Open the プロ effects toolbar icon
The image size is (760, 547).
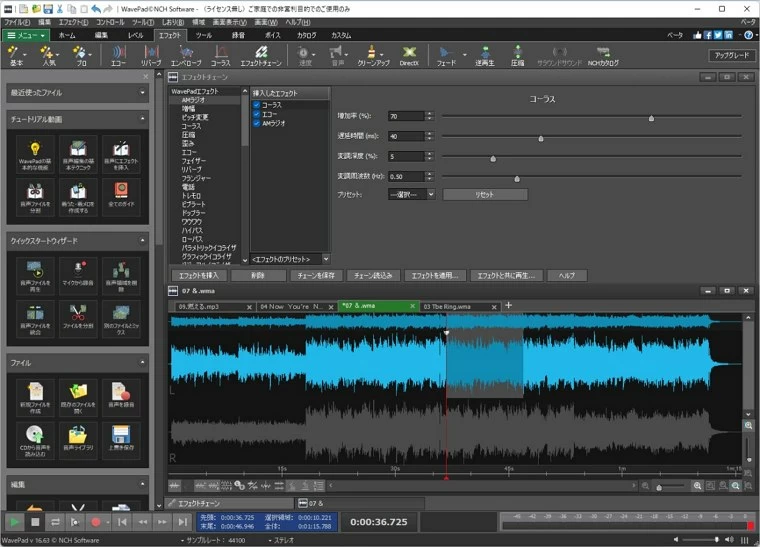point(81,56)
